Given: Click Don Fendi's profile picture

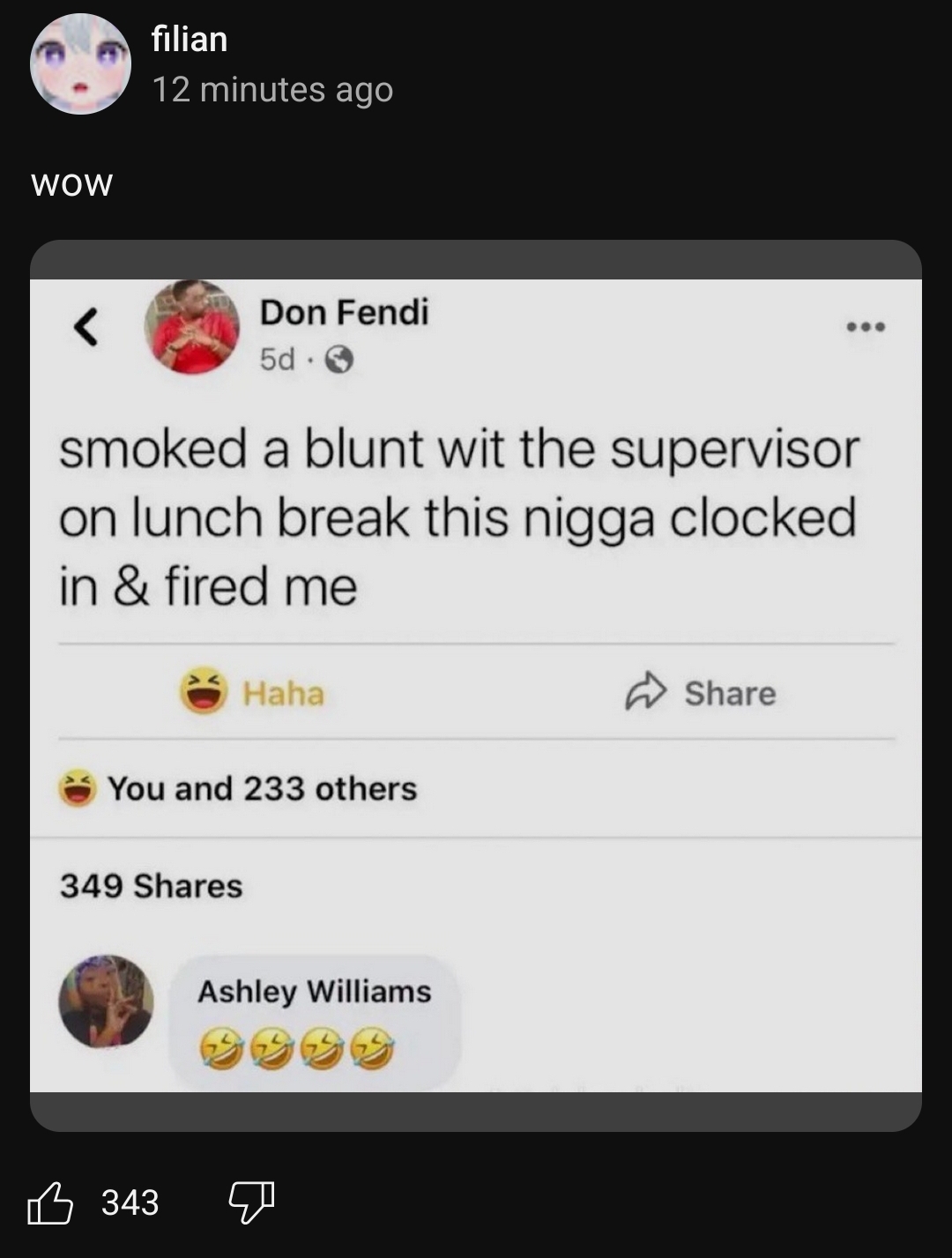Looking at the screenshot, I should 192,327.
